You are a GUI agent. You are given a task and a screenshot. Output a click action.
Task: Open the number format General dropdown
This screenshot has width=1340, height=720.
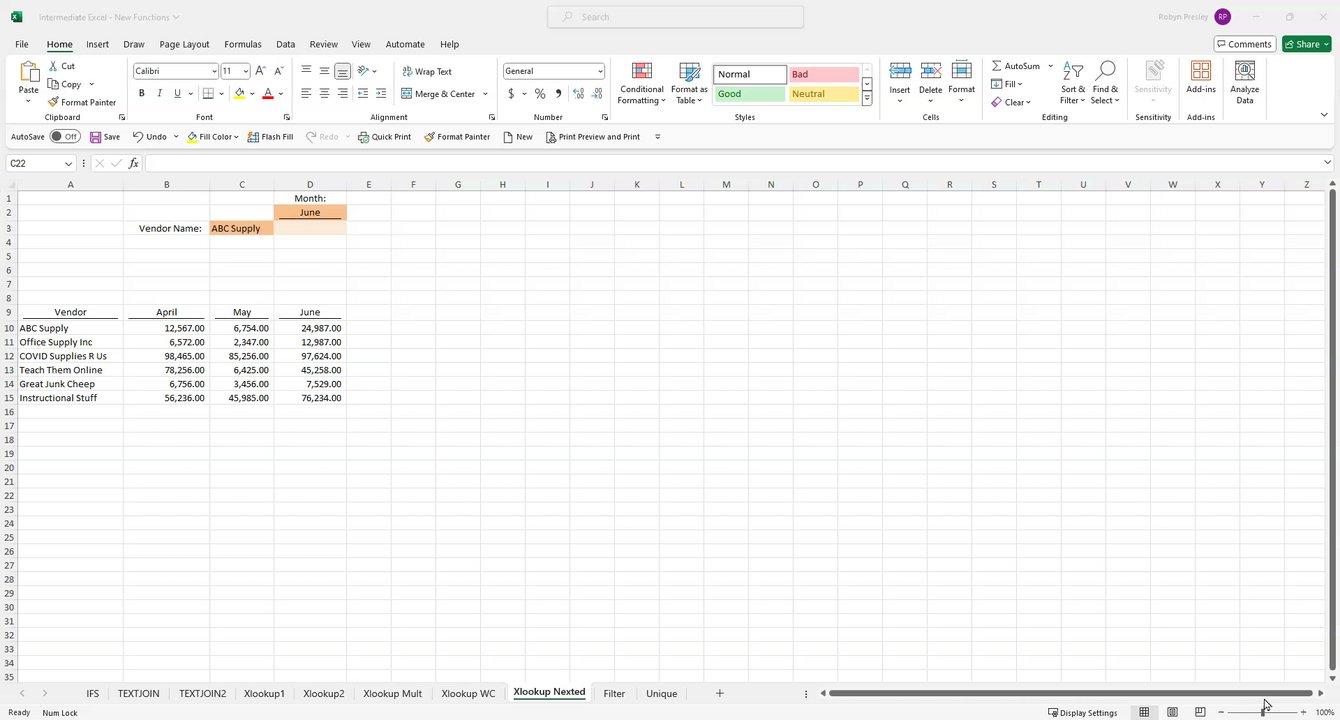pos(600,71)
